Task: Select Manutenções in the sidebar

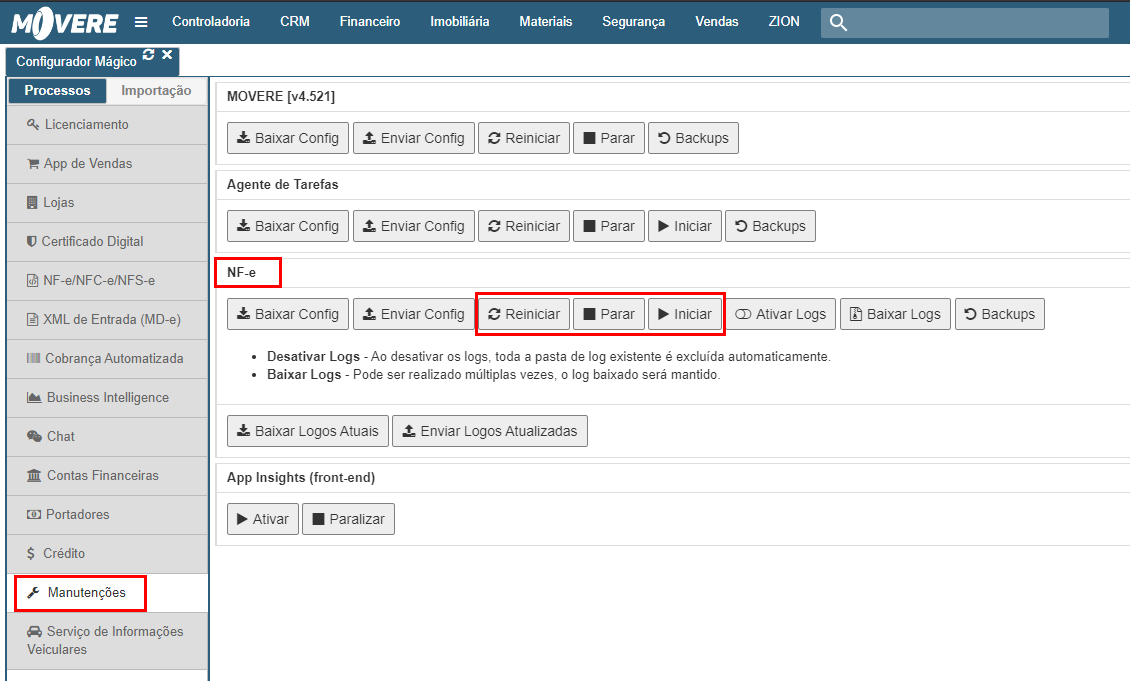Action: click(x=107, y=592)
